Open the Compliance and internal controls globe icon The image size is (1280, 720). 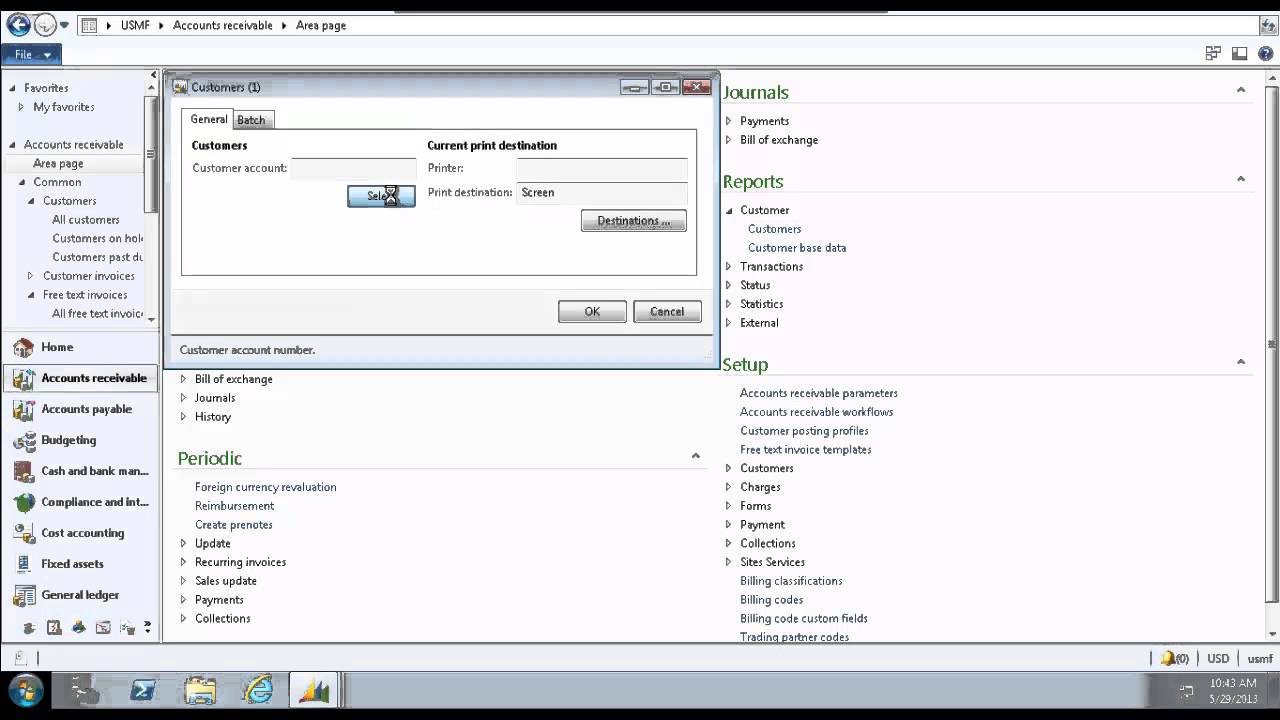pyautogui.click(x=23, y=502)
